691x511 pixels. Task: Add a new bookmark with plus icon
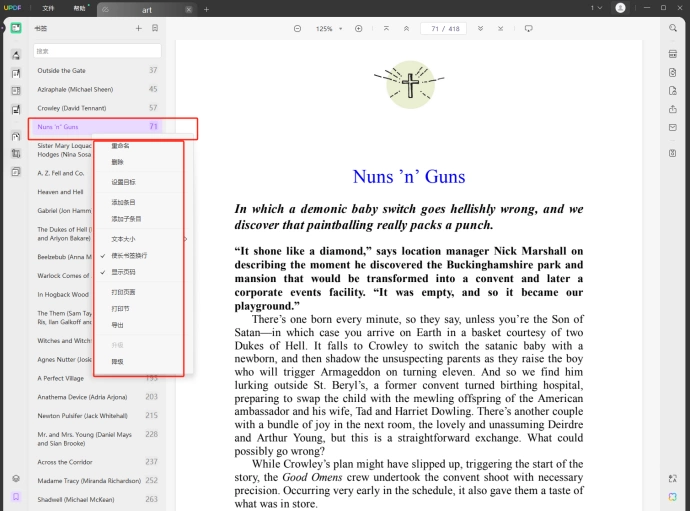pos(138,28)
